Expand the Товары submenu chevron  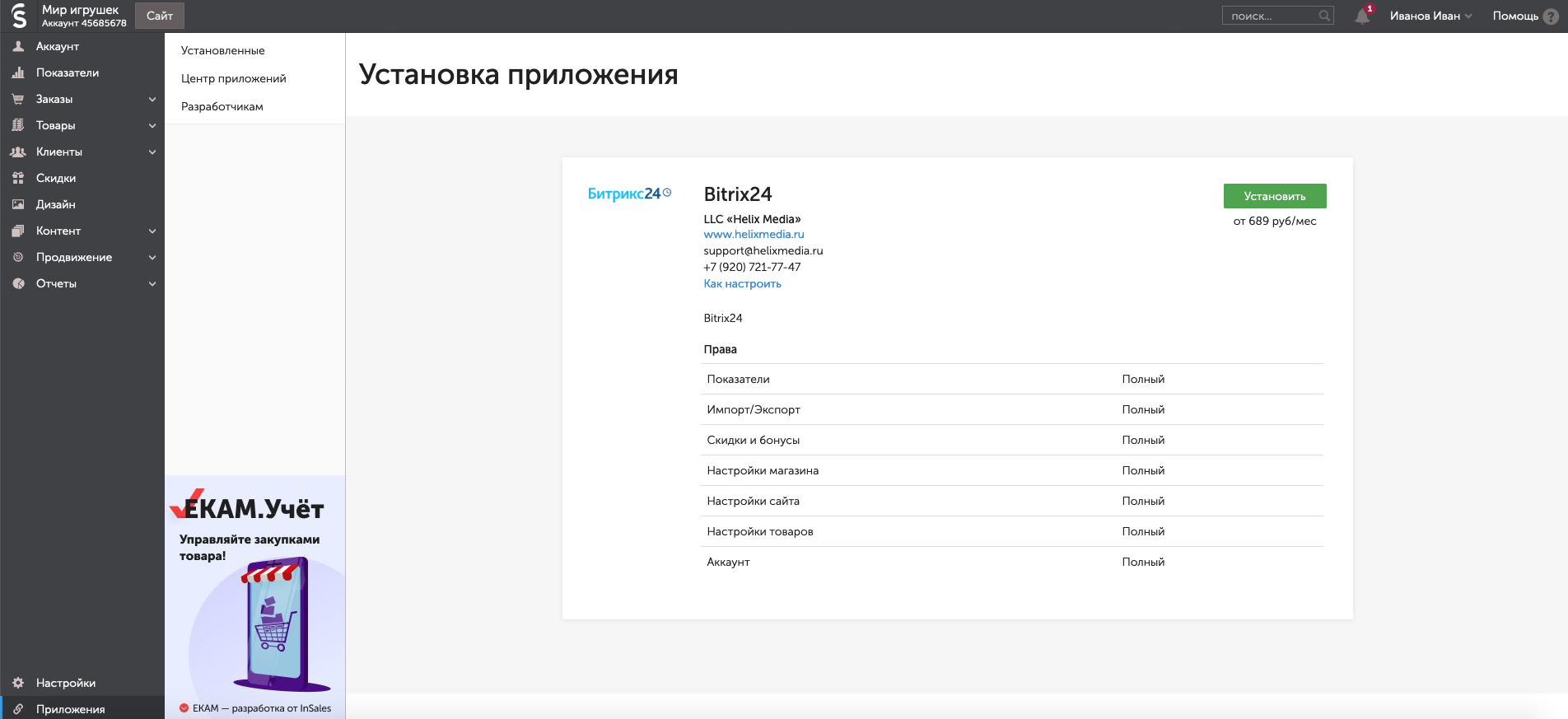[x=152, y=125]
